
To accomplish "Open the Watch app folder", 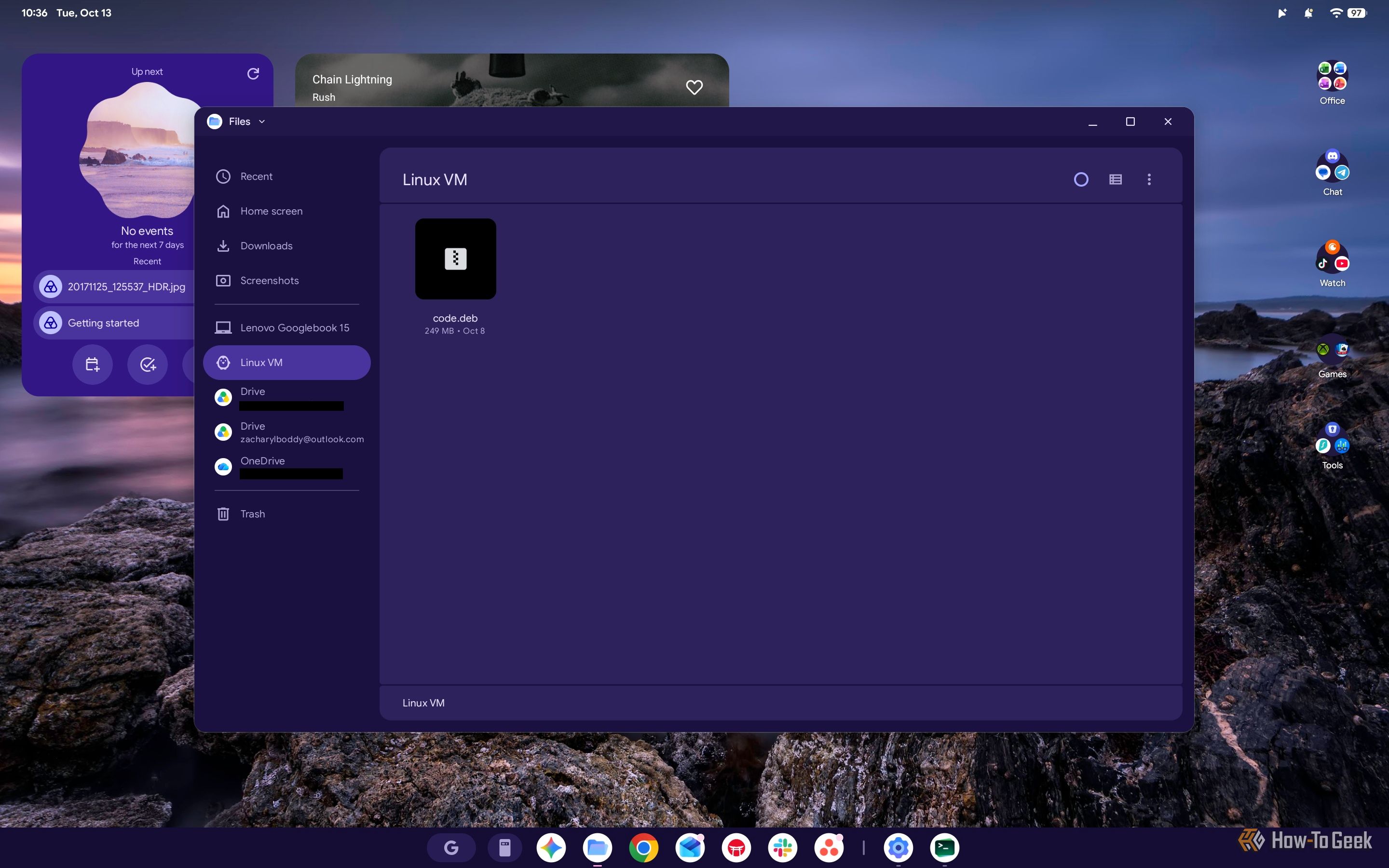I will pos(1332,264).
